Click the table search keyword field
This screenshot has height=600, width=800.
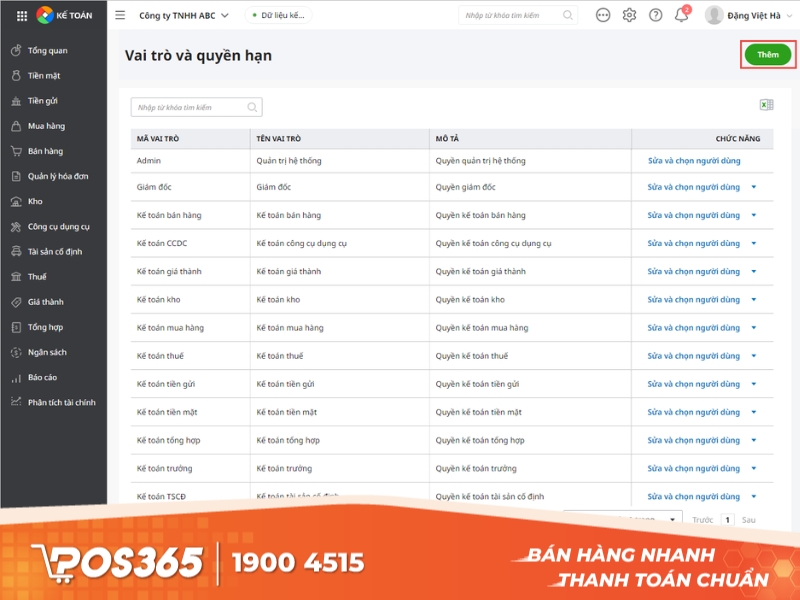[190, 105]
